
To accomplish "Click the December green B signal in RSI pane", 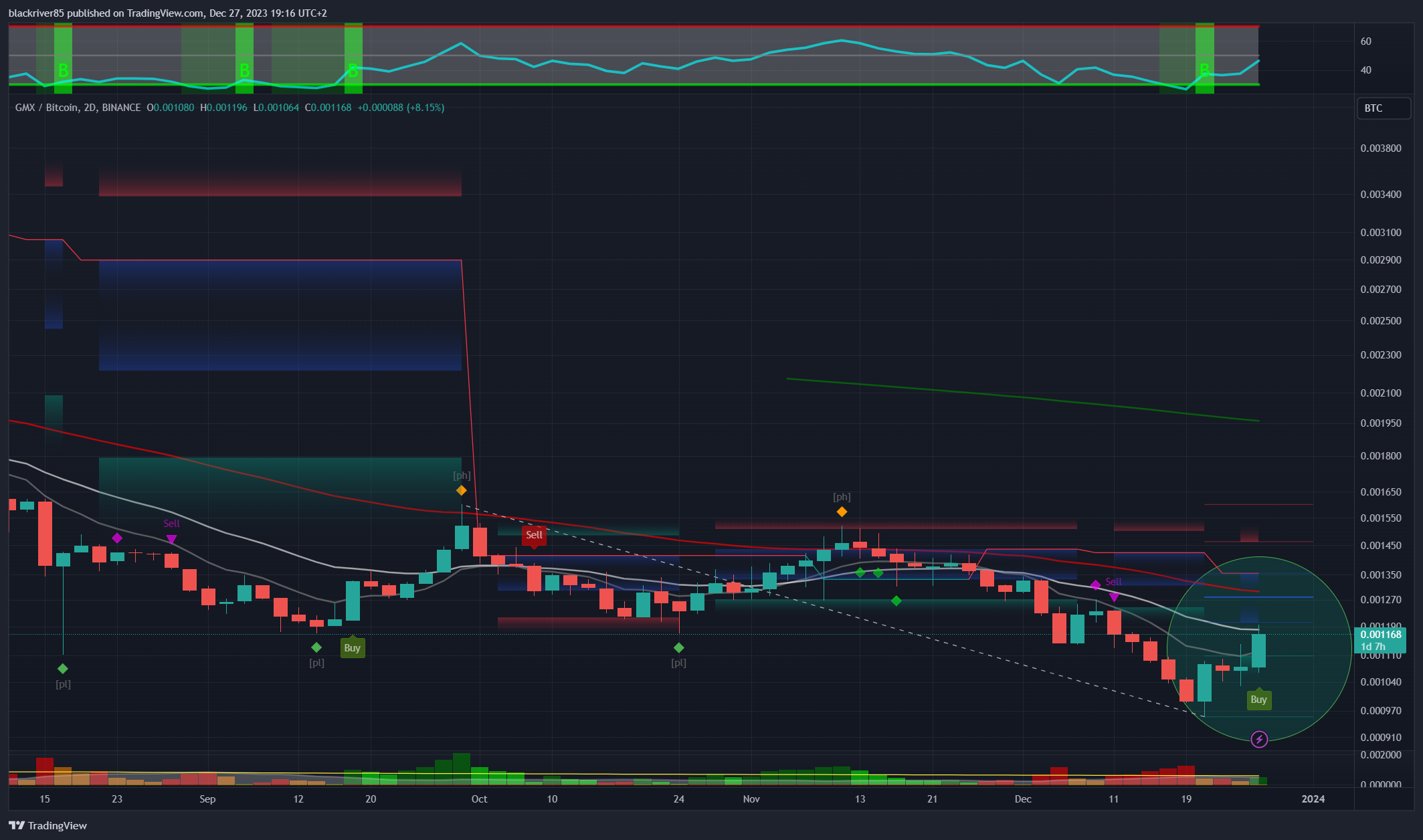I will [x=1204, y=70].
